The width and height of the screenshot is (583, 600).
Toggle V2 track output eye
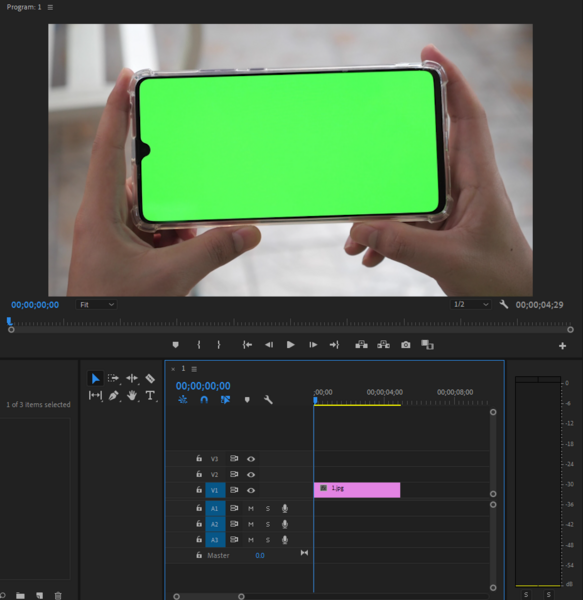[x=251, y=474]
